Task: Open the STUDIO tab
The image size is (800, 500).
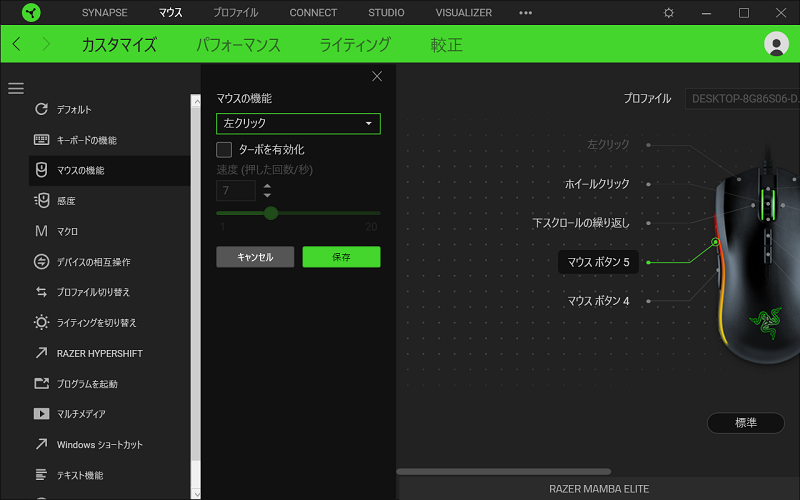Action: pos(386,13)
